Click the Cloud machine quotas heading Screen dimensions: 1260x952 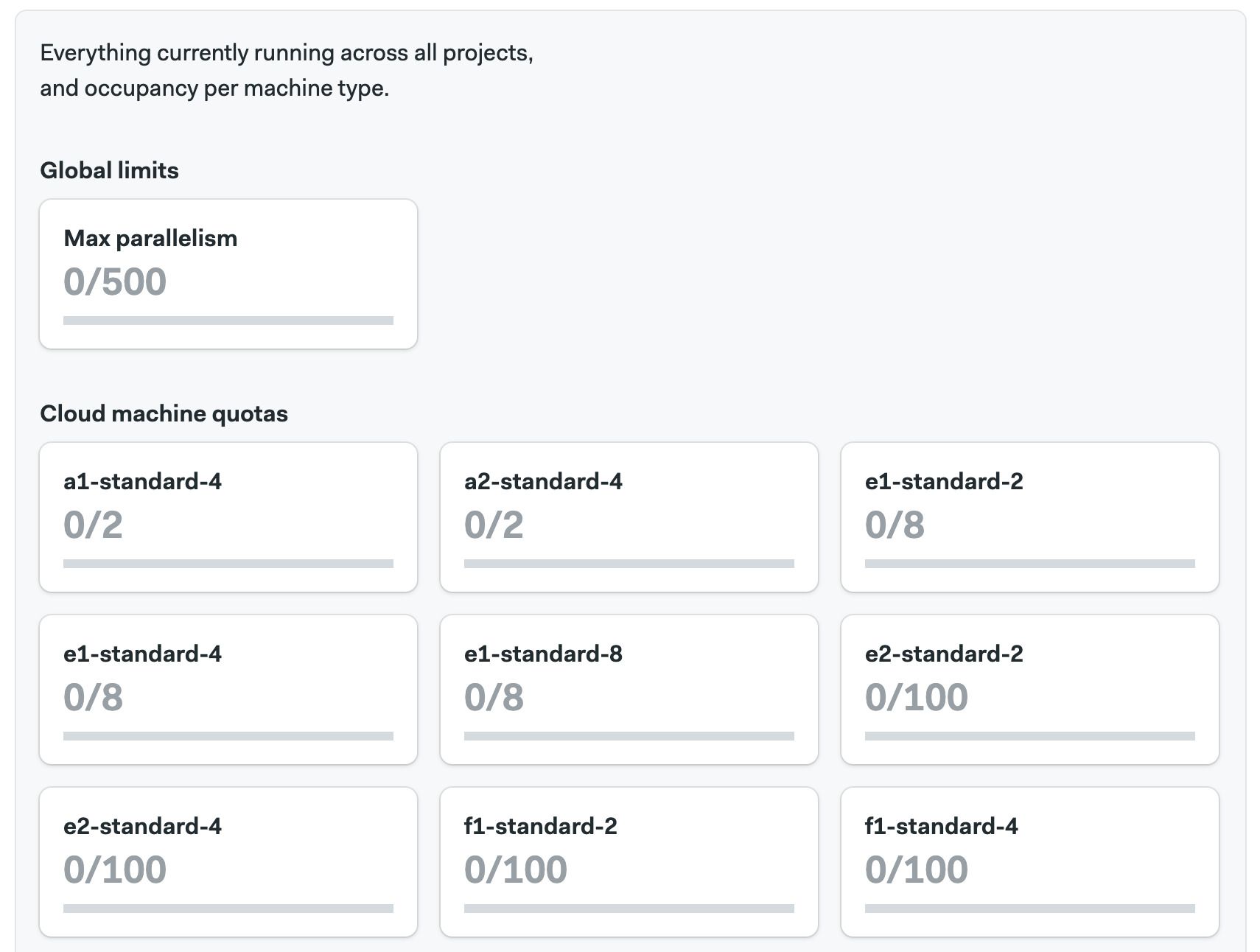[164, 413]
